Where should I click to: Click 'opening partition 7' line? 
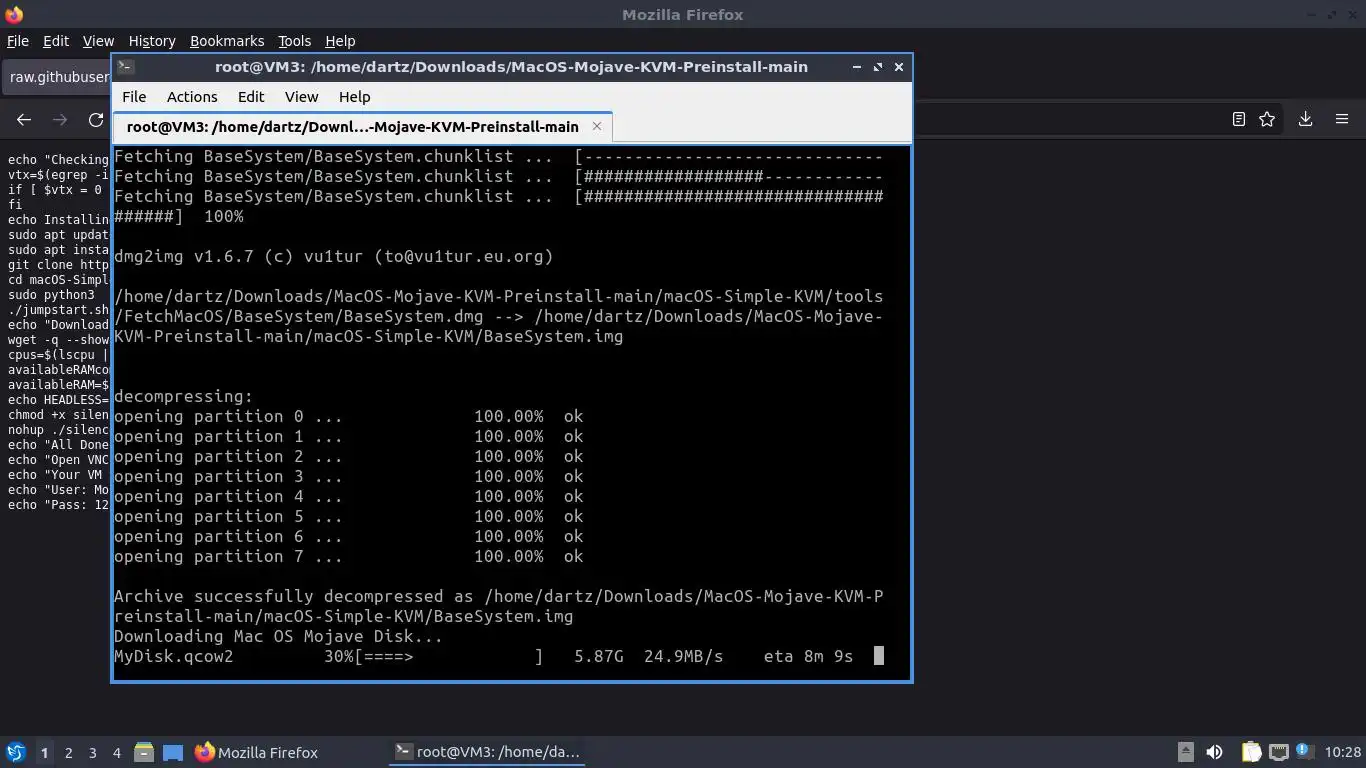[348, 556]
